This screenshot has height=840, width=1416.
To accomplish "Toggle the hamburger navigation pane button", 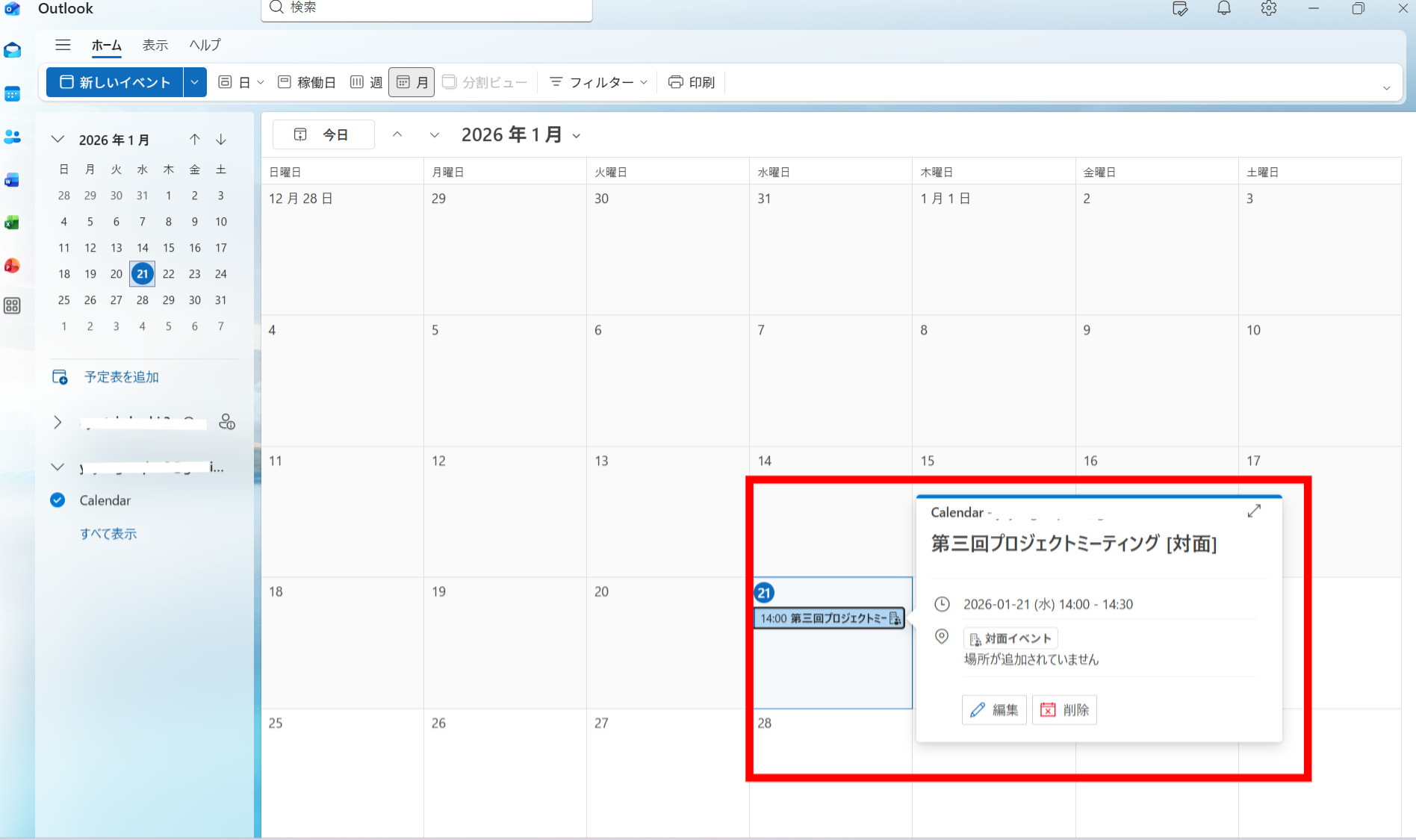I will pos(63,46).
